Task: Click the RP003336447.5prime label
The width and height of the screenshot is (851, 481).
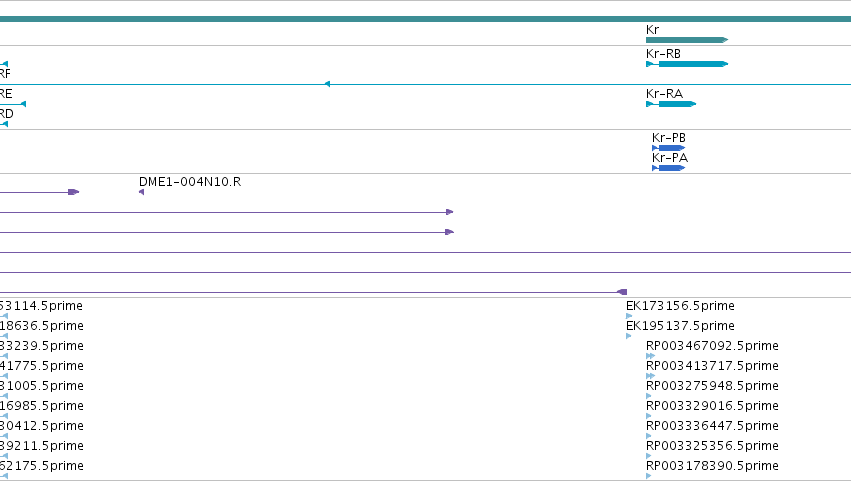Action: (712, 426)
